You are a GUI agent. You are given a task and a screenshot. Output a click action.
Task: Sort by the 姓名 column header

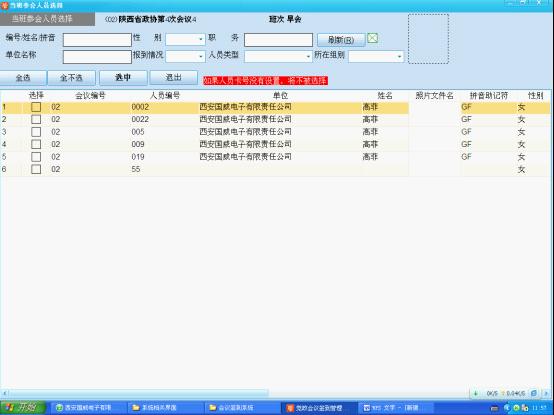click(x=385, y=95)
